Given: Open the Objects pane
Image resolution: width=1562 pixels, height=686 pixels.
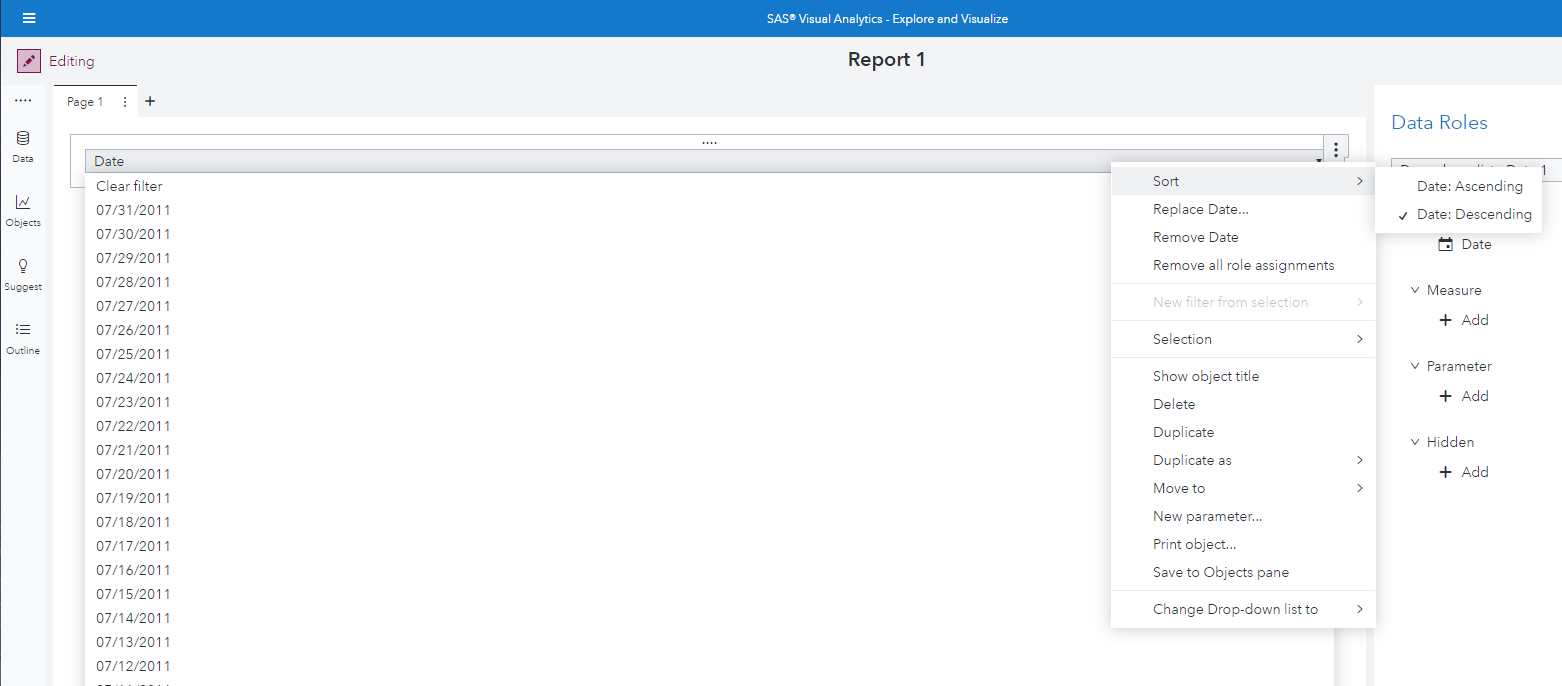Looking at the screenshot, I should [22, 210].
